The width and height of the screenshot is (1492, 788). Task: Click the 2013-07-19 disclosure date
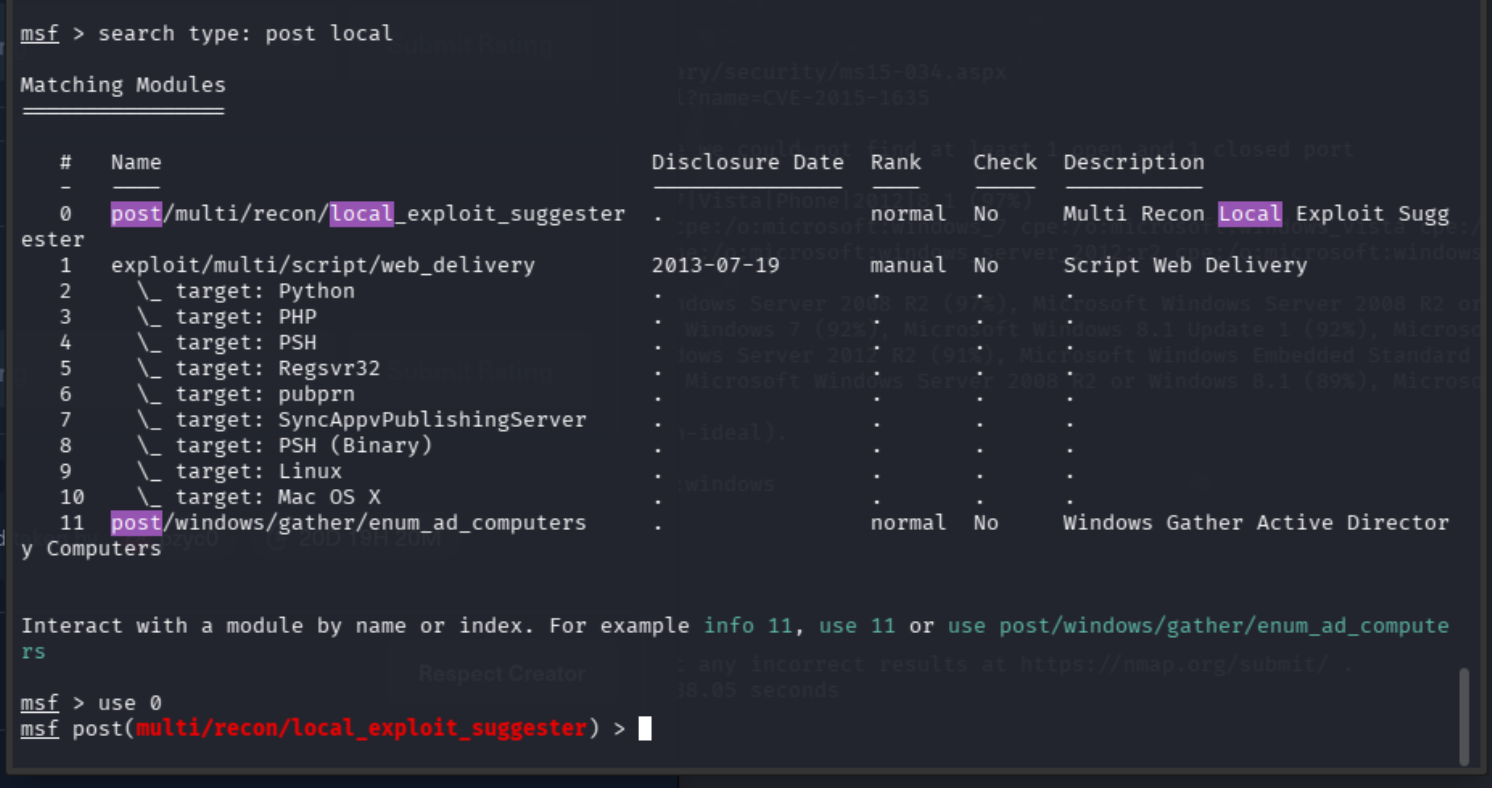(715, 265)
